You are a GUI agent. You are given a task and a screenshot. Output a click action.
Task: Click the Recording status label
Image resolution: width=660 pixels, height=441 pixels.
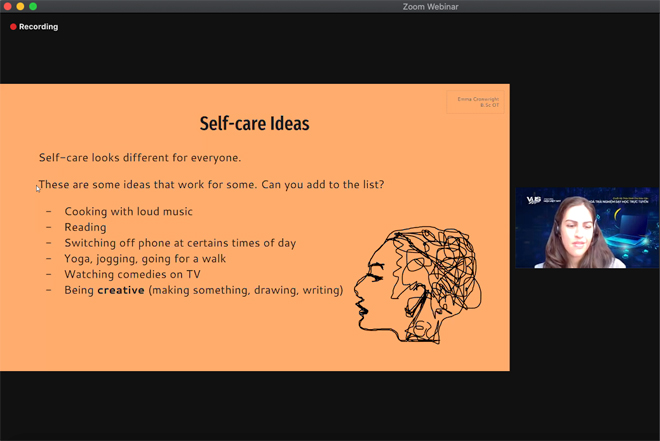[x=38, y=27]
